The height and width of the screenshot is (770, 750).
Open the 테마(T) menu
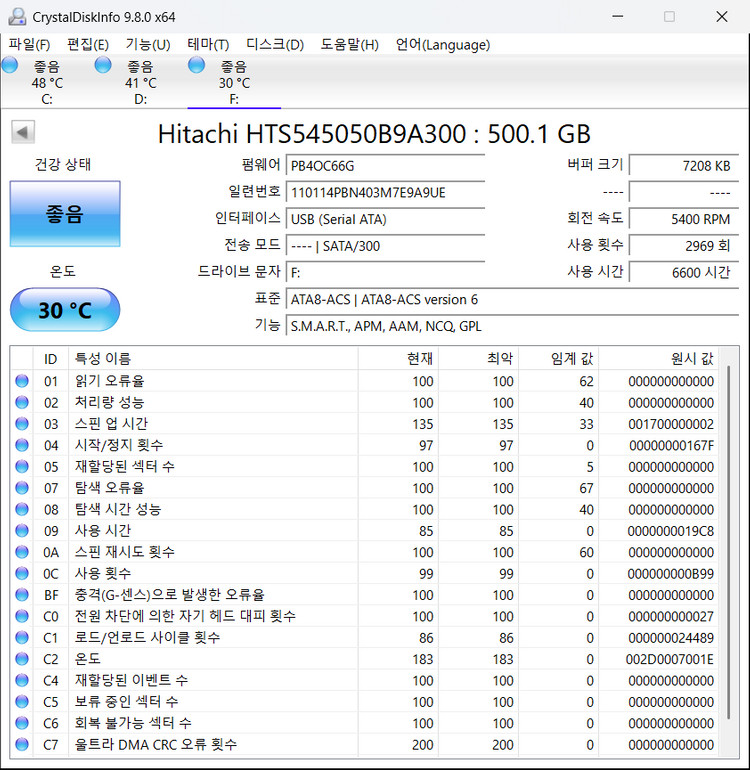click(208, 45)
